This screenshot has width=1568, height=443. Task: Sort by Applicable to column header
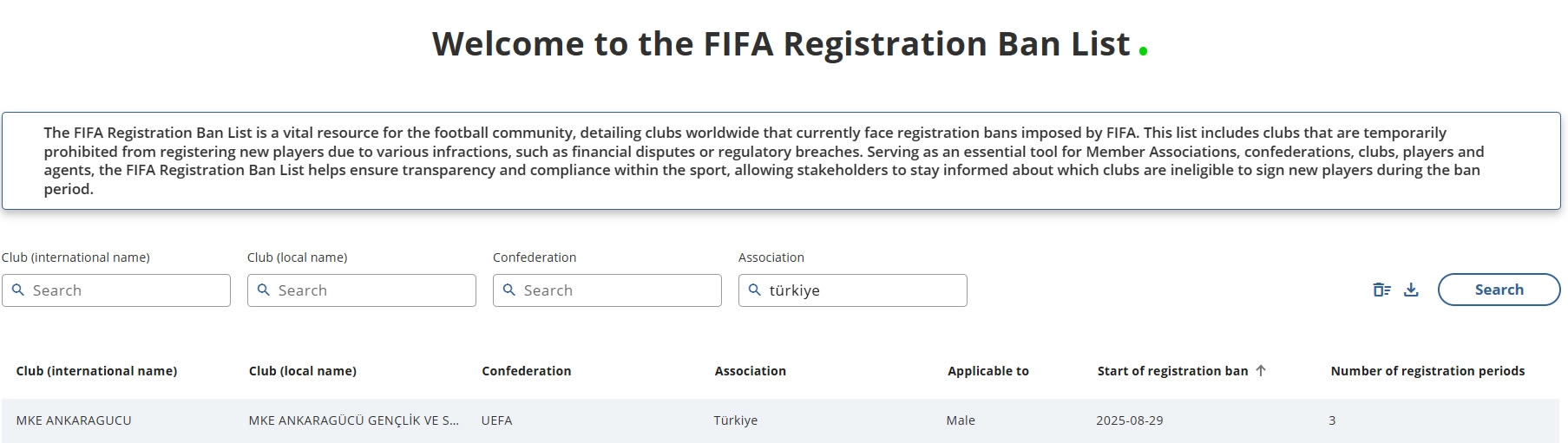[x=987, y=371]
